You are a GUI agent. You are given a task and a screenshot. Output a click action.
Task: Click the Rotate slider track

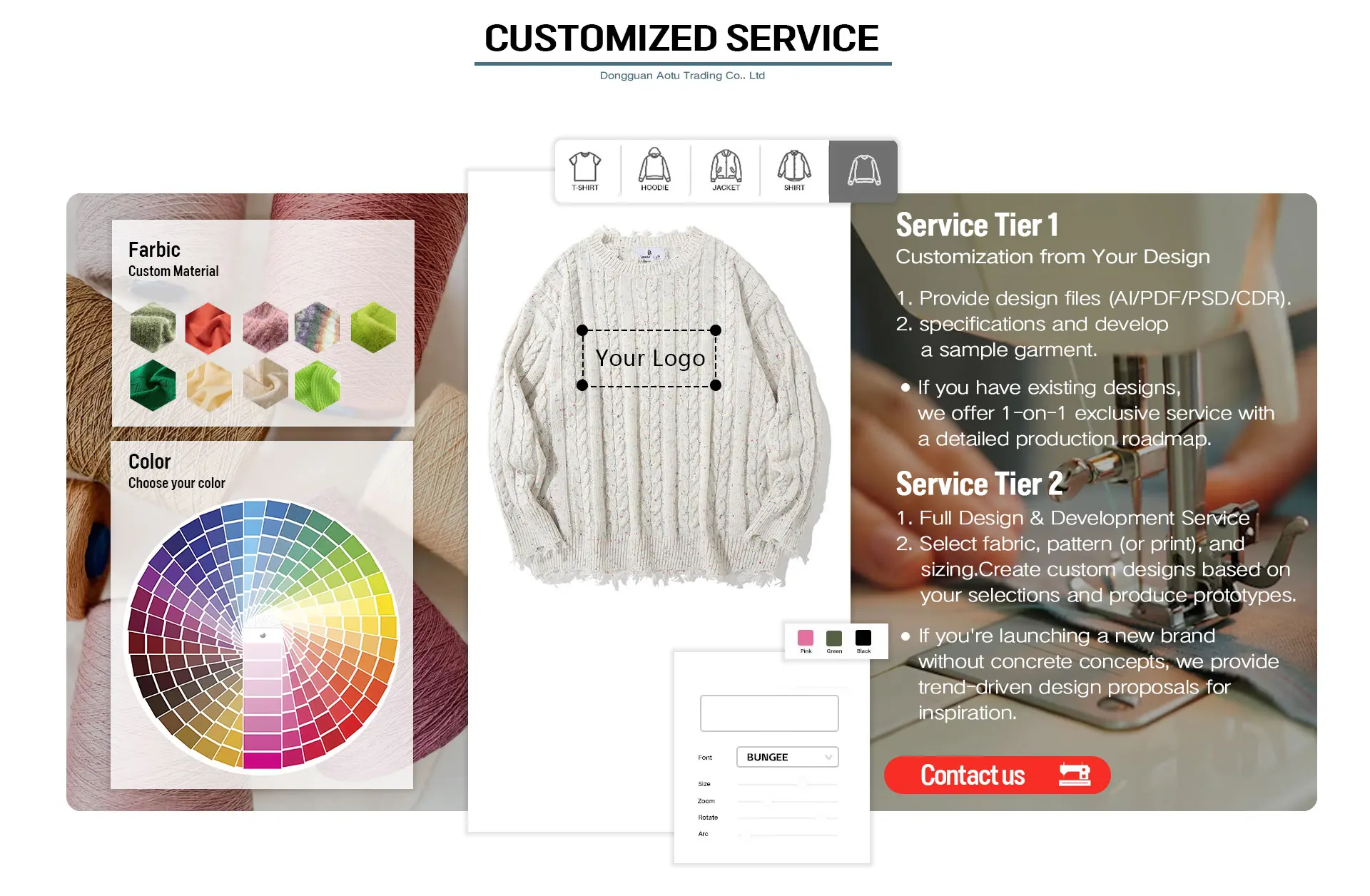pyautogui.click(x=787, y=818)
